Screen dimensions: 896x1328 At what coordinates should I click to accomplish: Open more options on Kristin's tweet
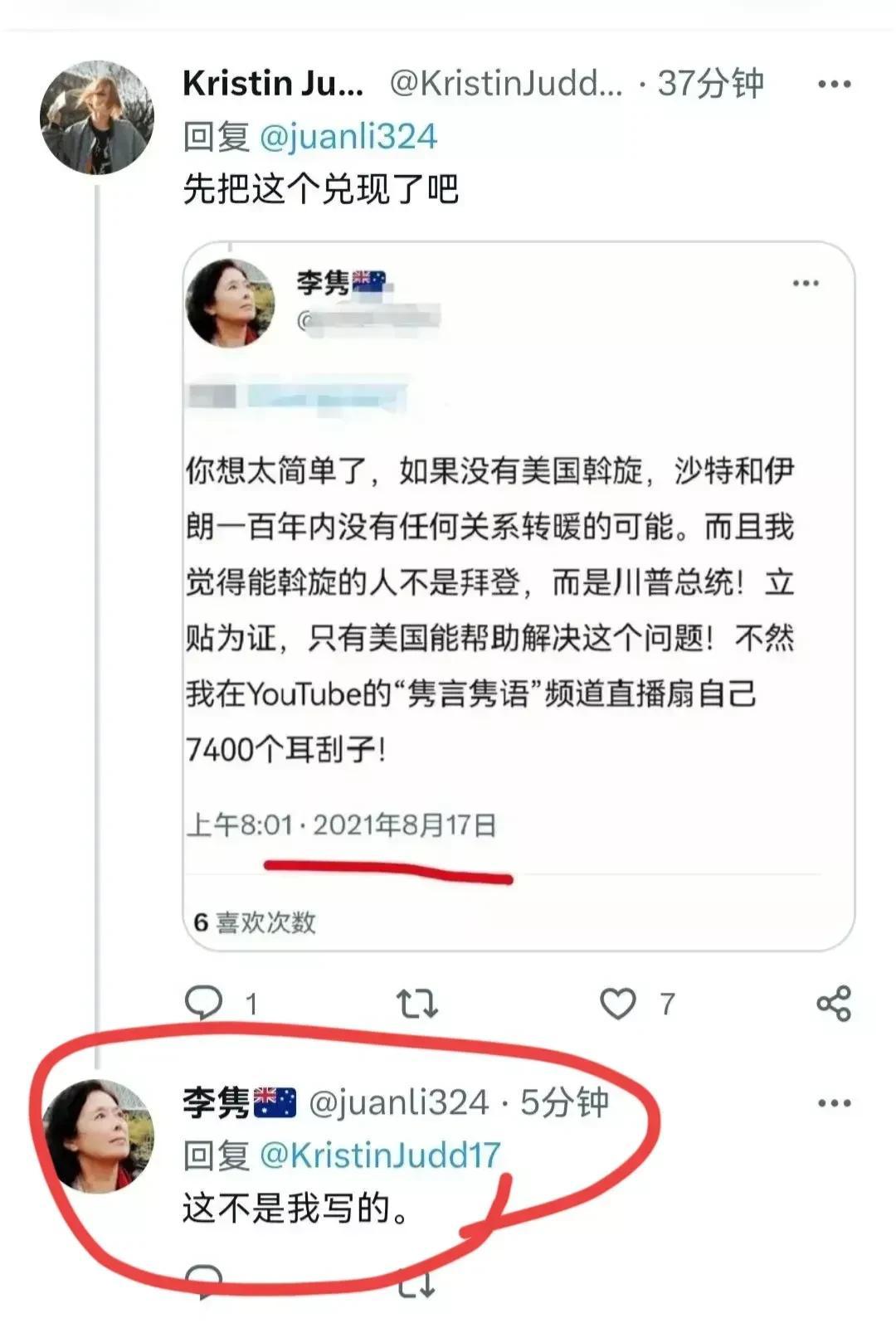click(x=834, y=84)
